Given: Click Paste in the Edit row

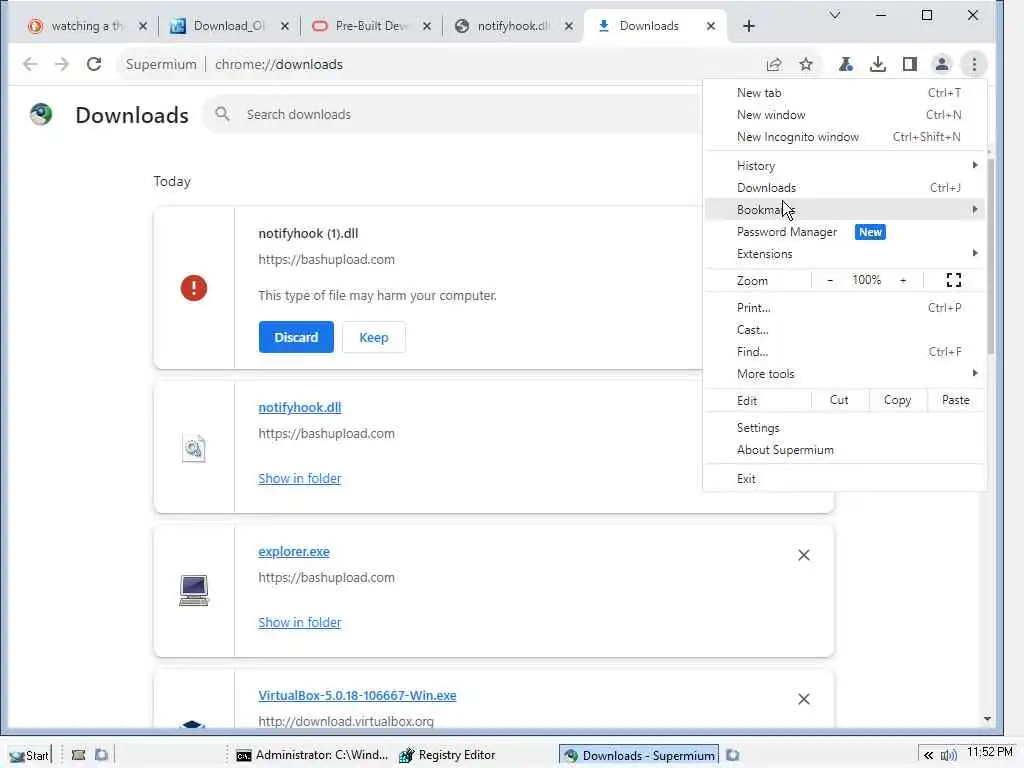Looking at the screenshot, I should tap(955, 400).
